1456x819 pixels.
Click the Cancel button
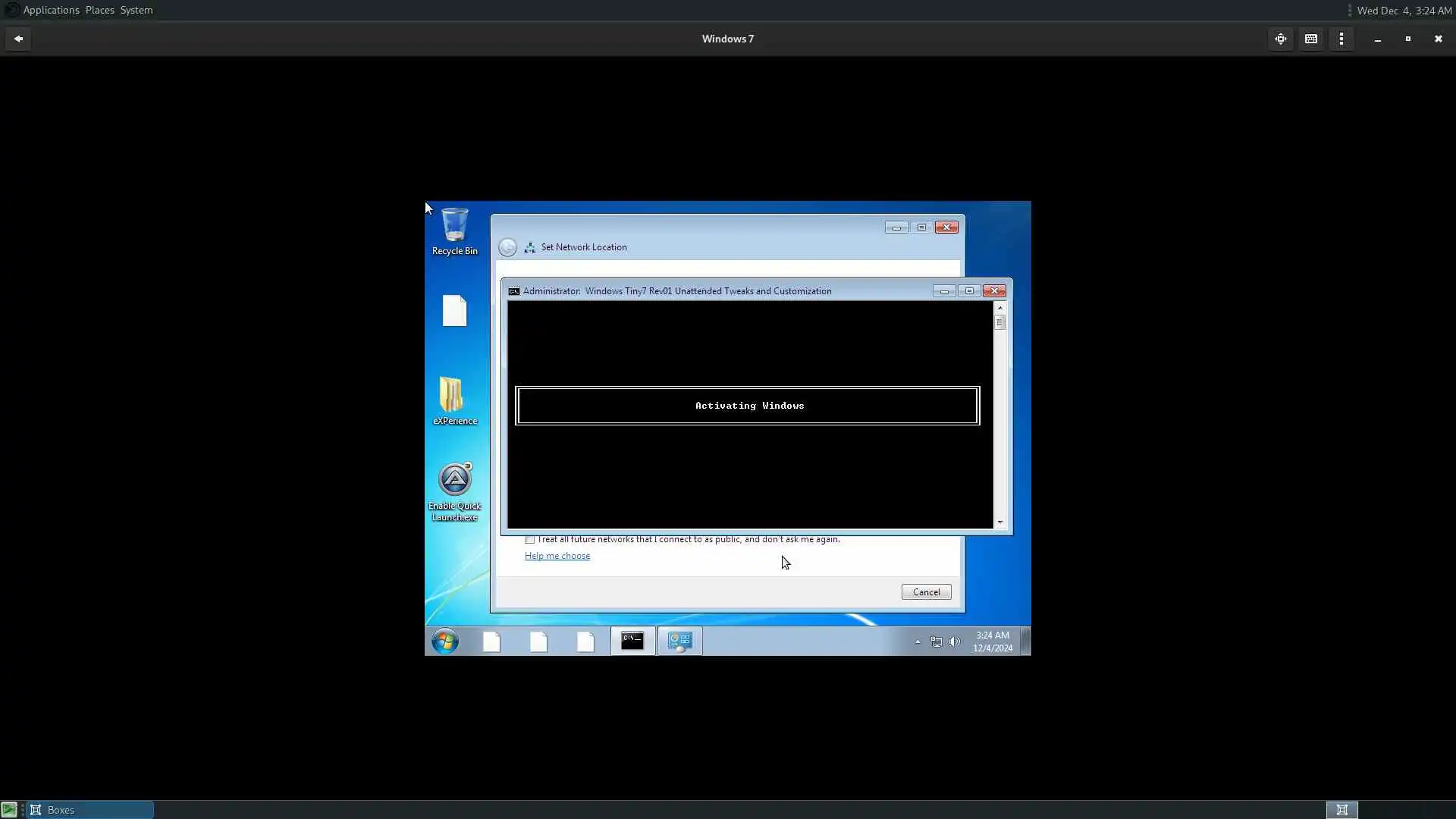tap(926, 592)
